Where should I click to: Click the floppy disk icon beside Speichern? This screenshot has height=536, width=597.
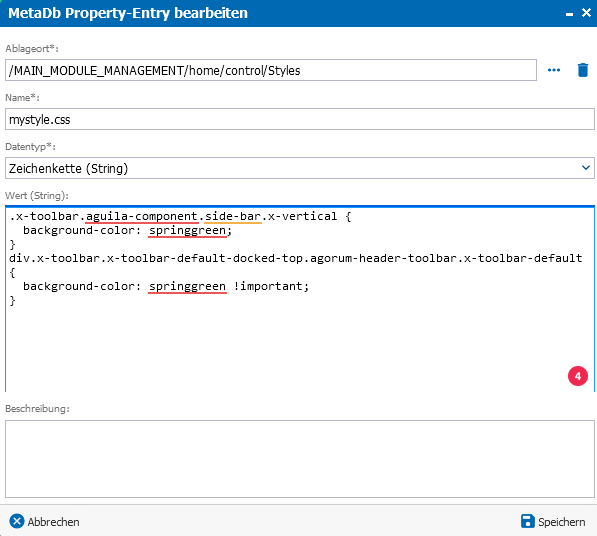click(x=527, y=521)
